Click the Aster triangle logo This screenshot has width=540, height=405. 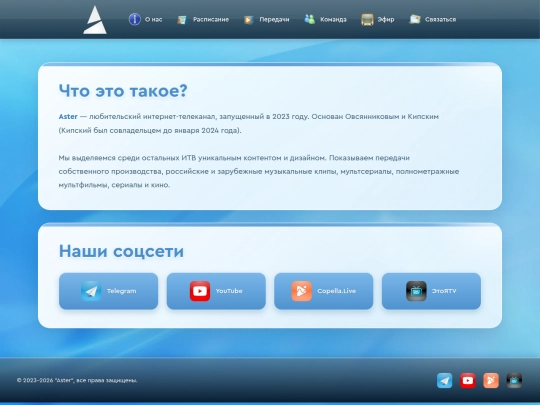tap(95, 20)
